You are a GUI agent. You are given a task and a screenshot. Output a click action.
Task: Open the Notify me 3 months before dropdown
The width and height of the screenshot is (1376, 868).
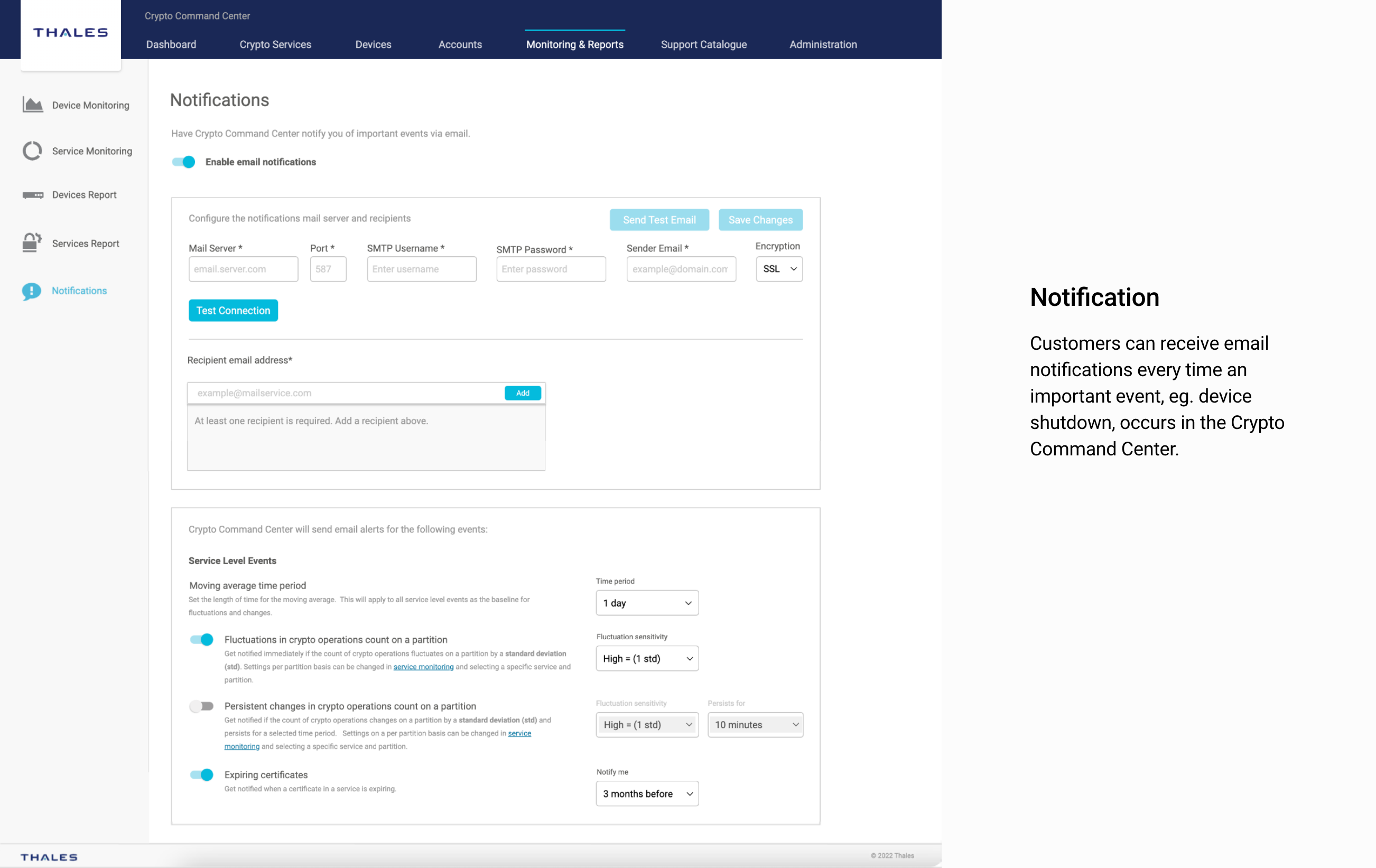tap(647, 794)
